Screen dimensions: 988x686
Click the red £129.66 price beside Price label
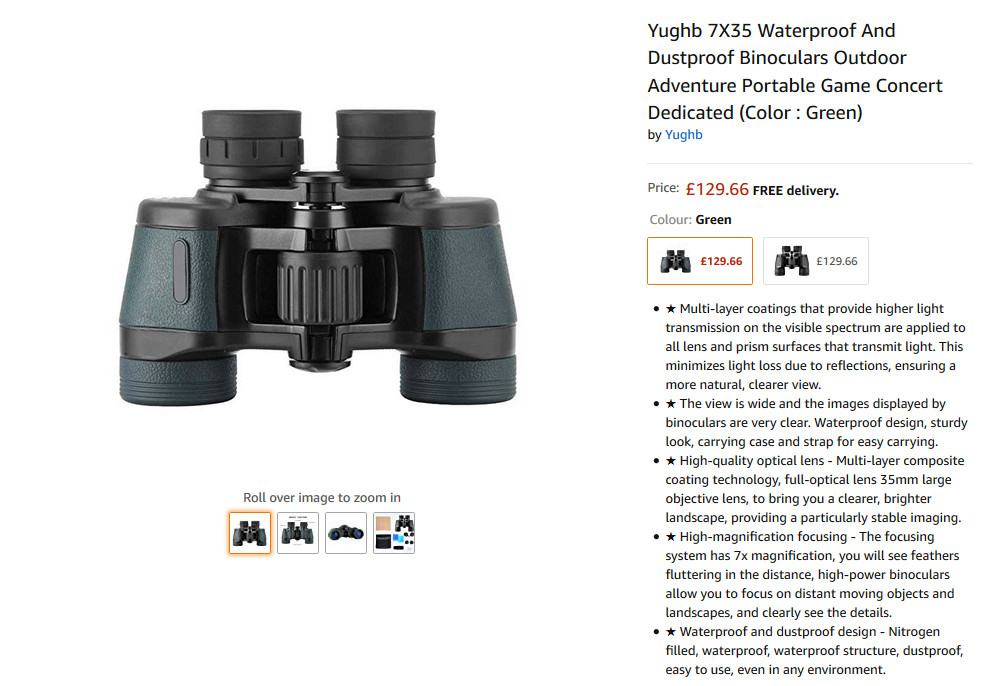point(717,189)
